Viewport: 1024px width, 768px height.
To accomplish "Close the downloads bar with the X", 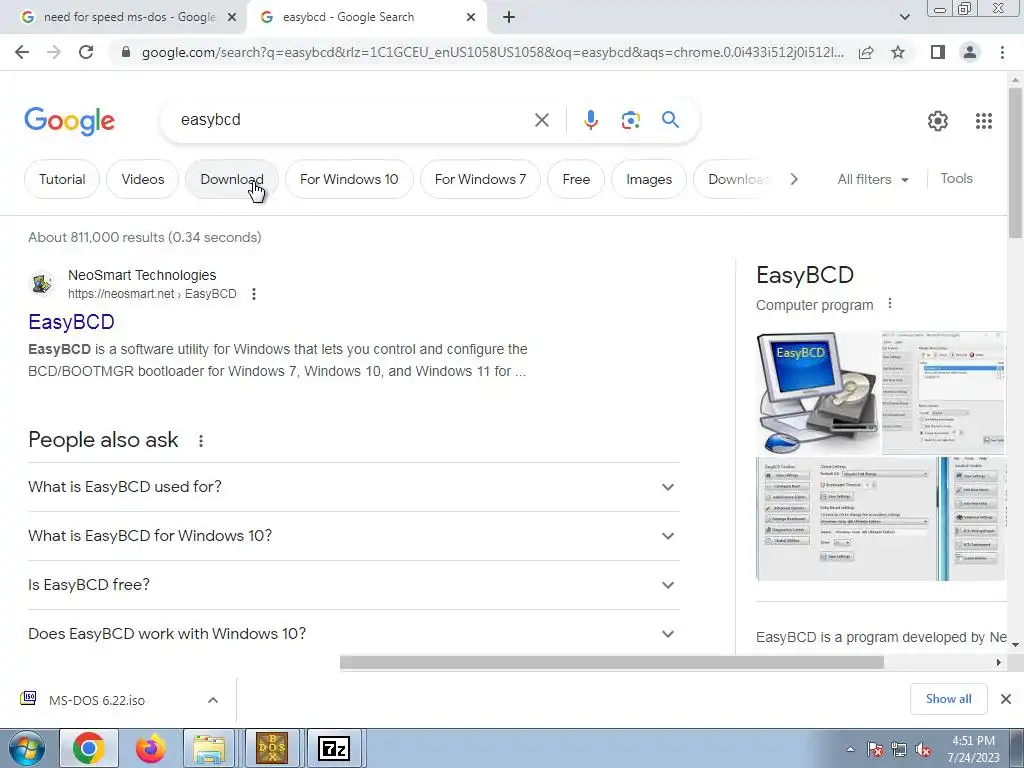I will coord(1006,699).
